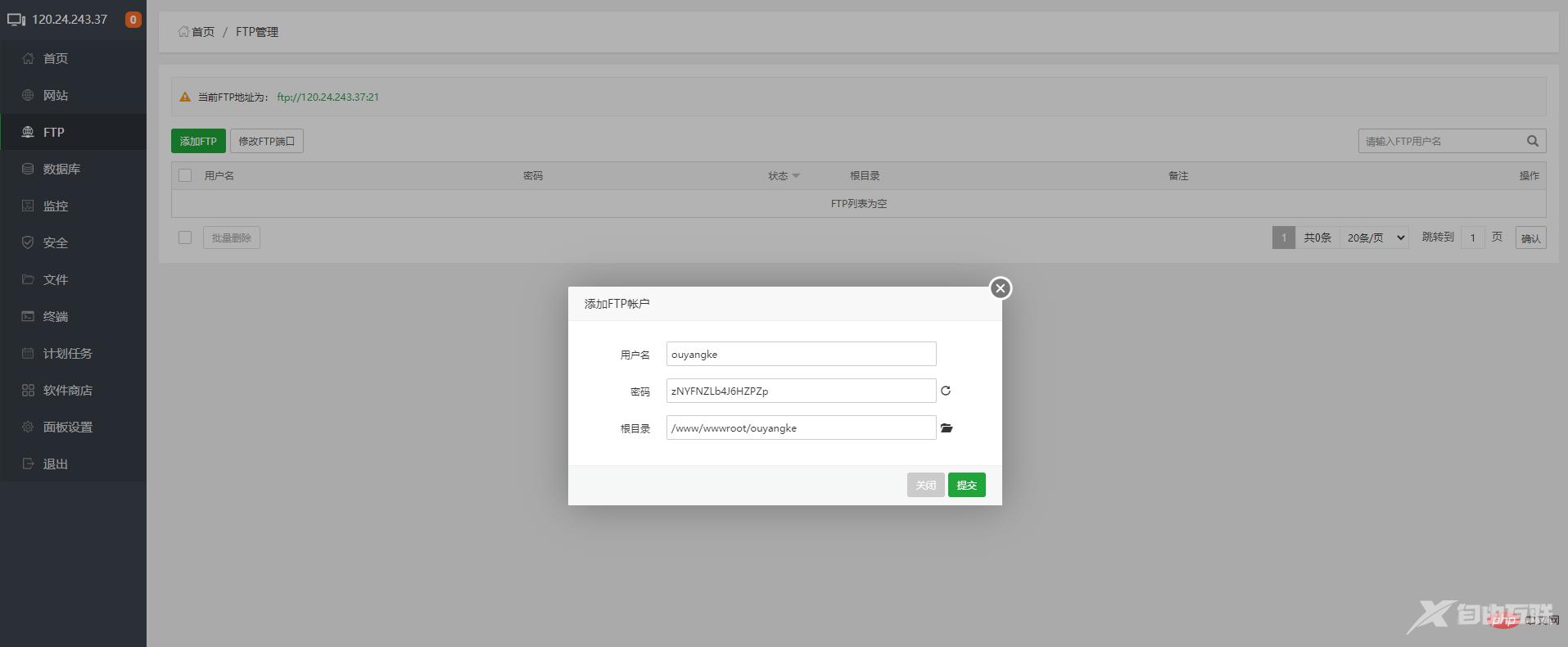Select 安全 in the sidebar menu
The width and height of the screenshot is (1568, 647).
[56, 242]
